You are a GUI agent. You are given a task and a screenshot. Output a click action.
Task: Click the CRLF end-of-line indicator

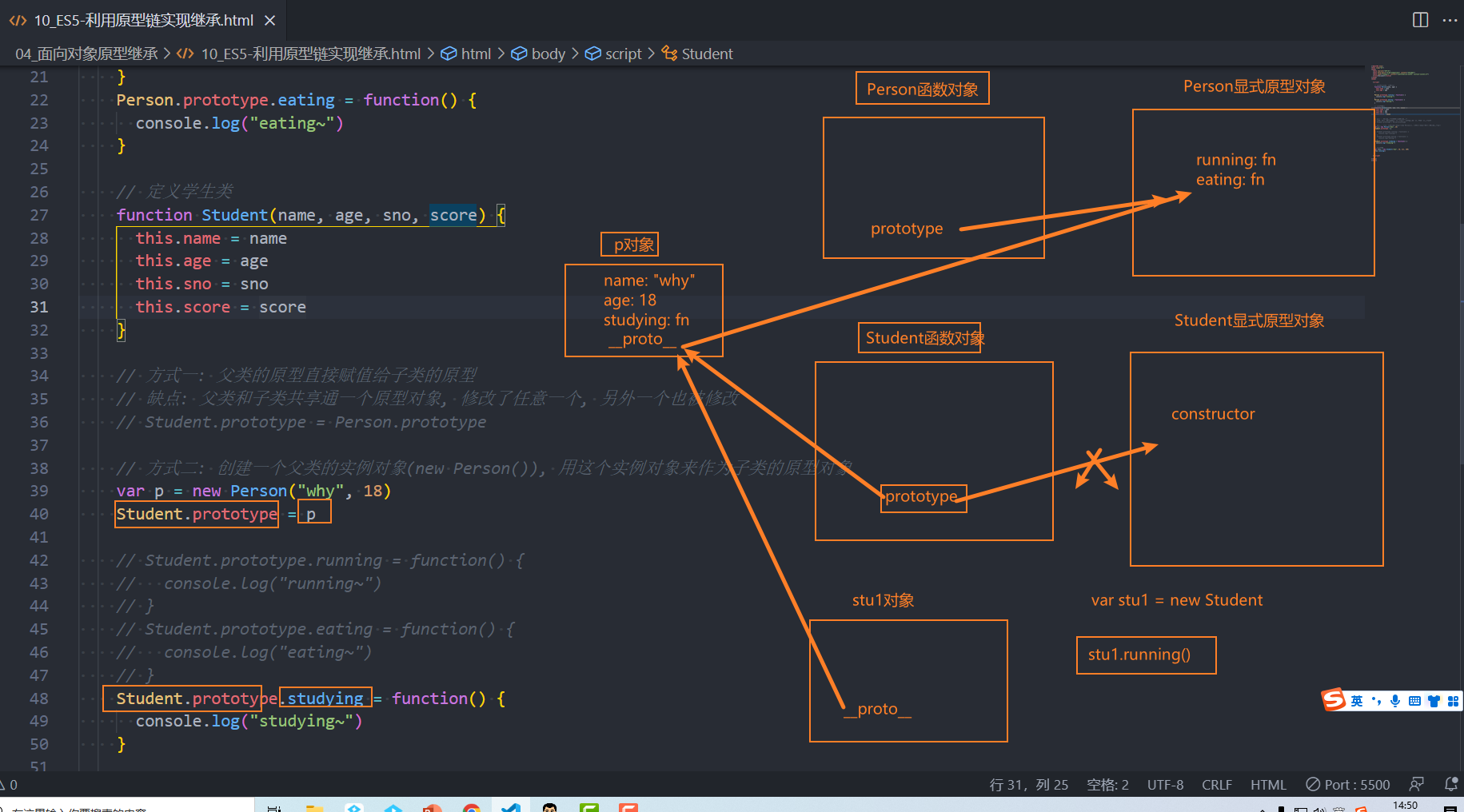[x=1217, y=784]
